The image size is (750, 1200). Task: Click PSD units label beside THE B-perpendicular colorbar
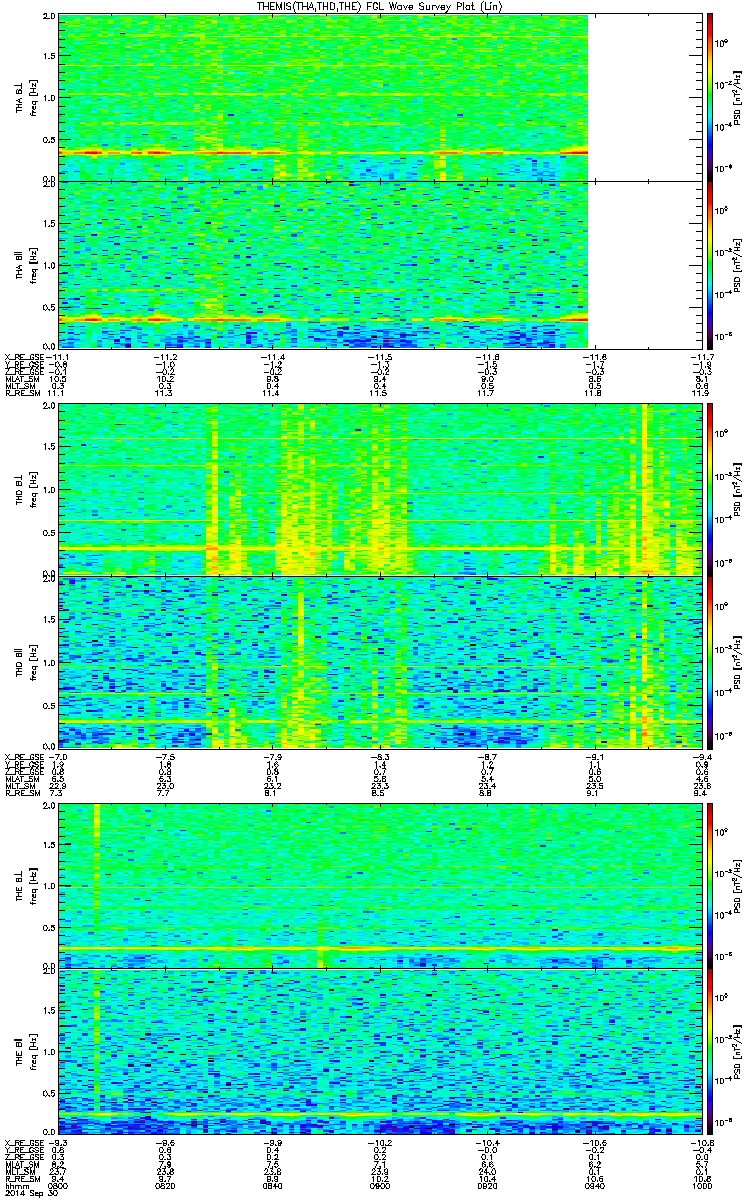pyautogui.click(x=737, y=884)
